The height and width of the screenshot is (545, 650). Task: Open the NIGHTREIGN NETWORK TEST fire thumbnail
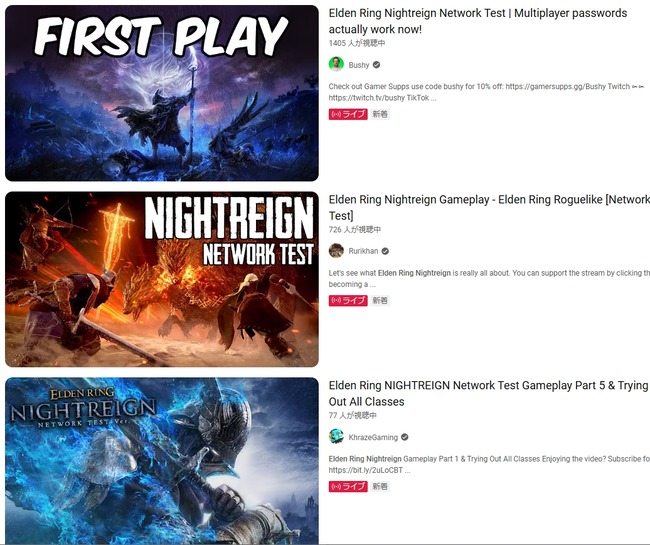coord(162,279)
